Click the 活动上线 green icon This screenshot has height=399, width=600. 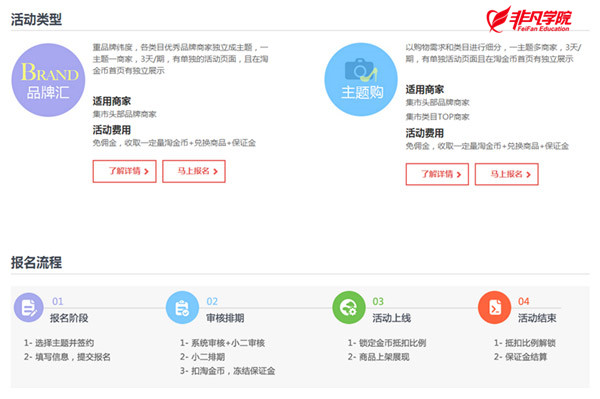pos(349,308)
